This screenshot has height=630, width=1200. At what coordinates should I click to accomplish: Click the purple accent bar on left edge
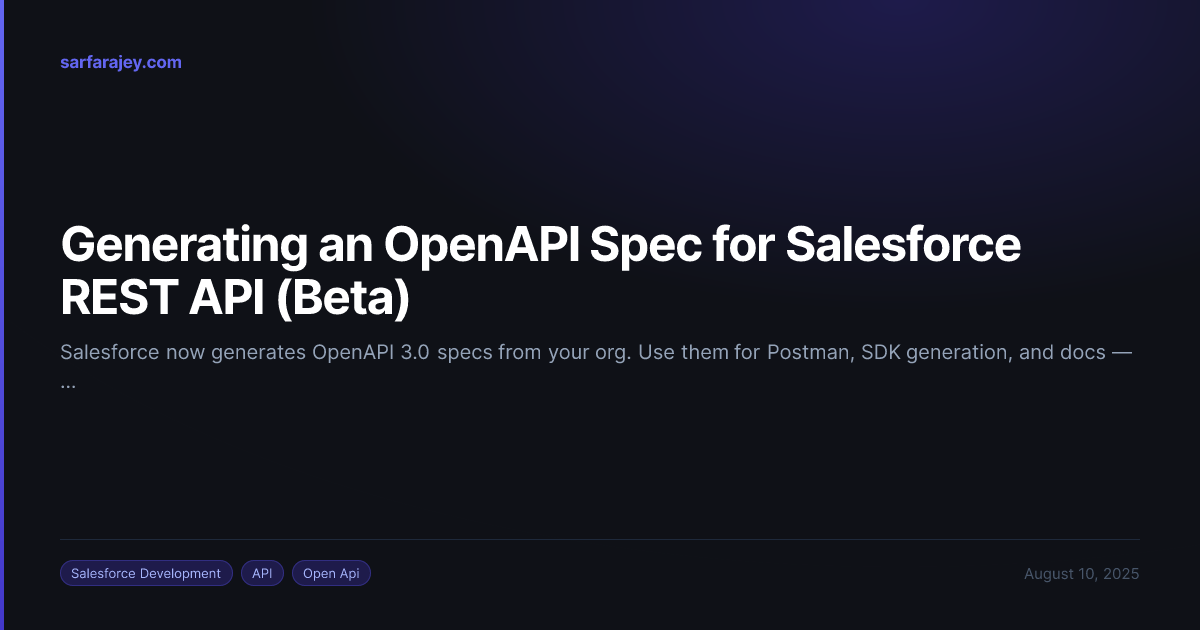coord(2,315)
